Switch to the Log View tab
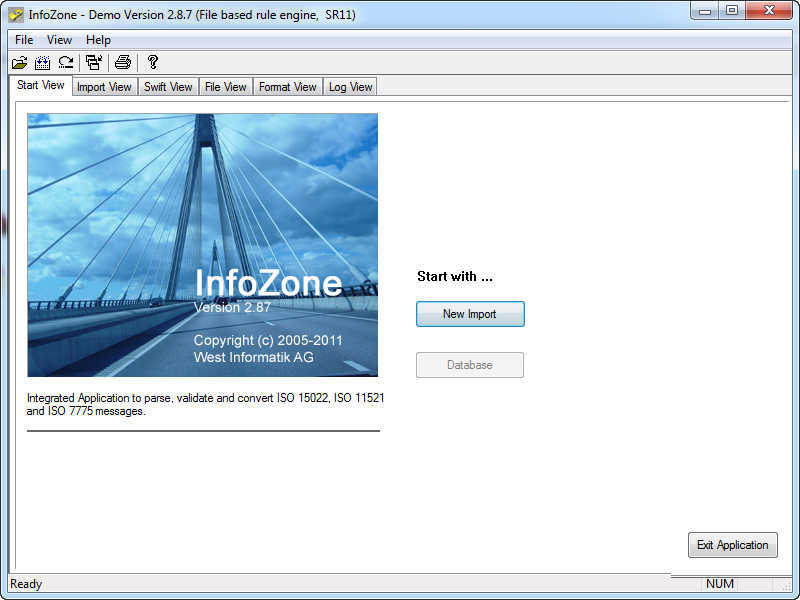800x600 pixels. tap(351, 87)
